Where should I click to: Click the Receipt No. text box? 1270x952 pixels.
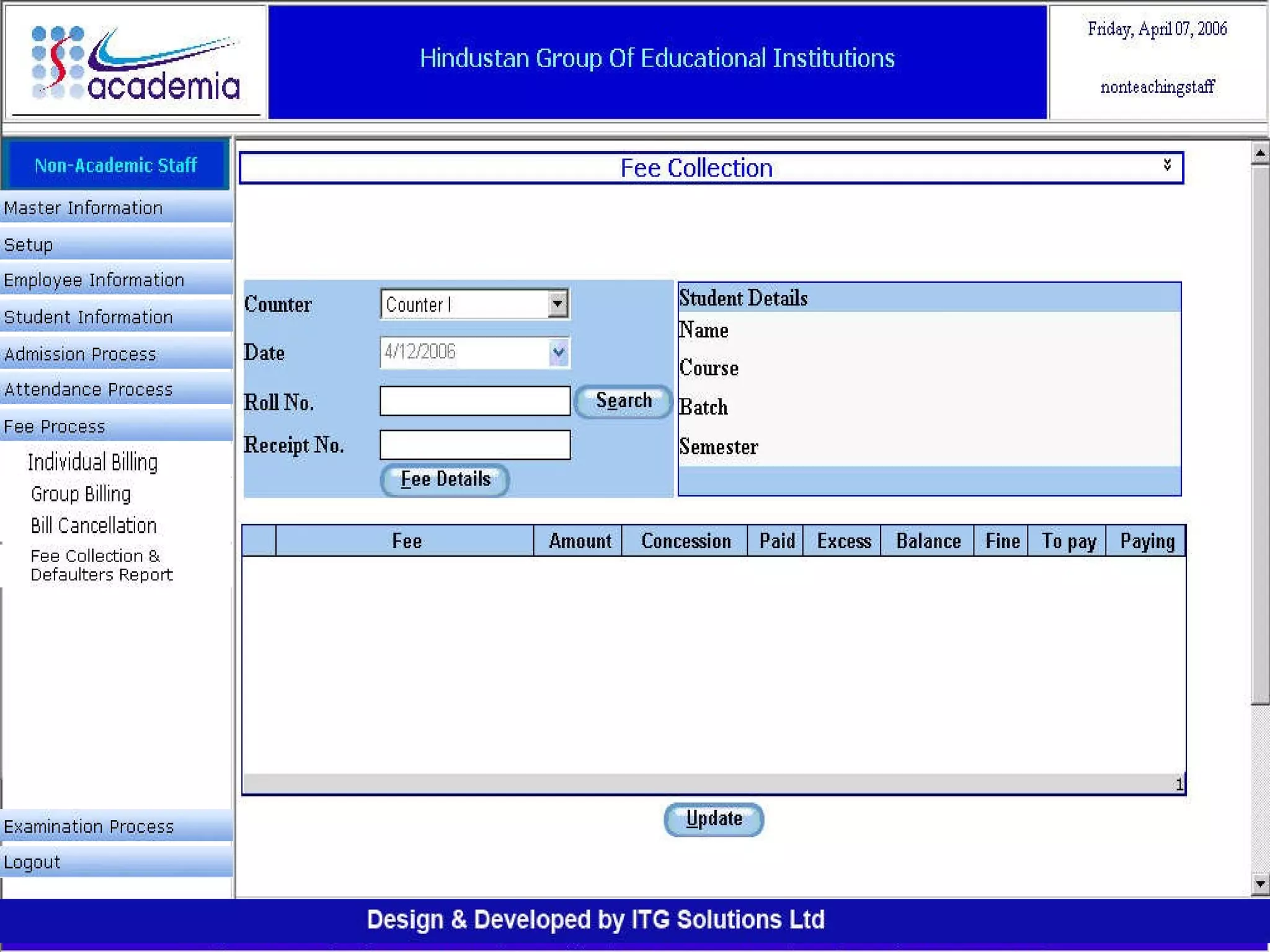474,445
